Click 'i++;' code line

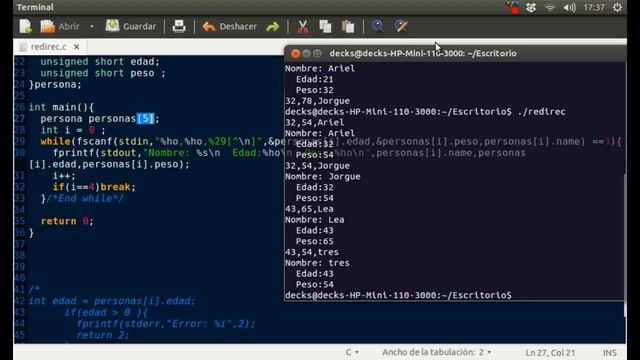64,176
